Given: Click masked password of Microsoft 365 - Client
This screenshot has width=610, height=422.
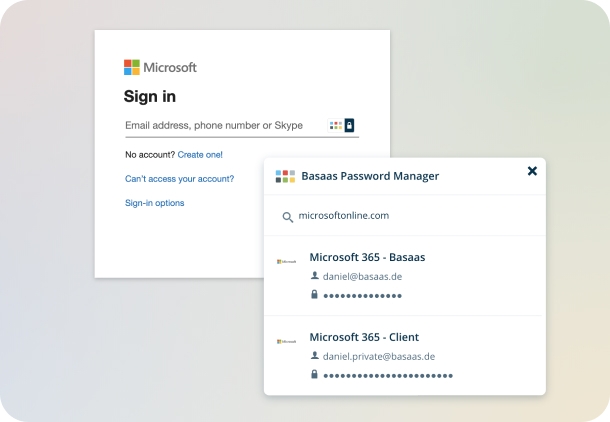Looking at the screenshot, I should click(388, 376).
